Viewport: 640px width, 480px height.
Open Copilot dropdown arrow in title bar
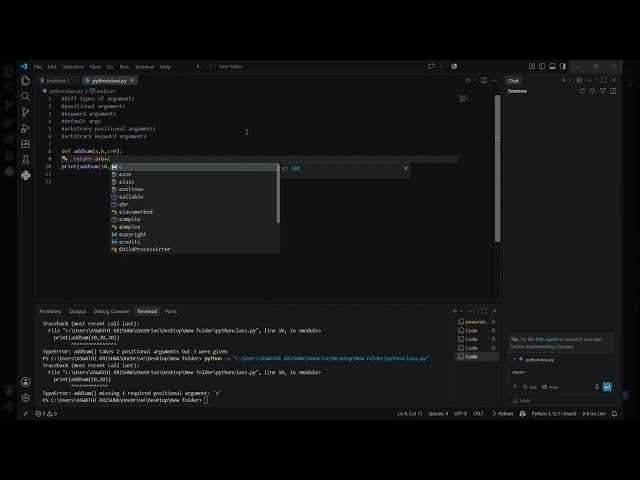pos(441,66)
